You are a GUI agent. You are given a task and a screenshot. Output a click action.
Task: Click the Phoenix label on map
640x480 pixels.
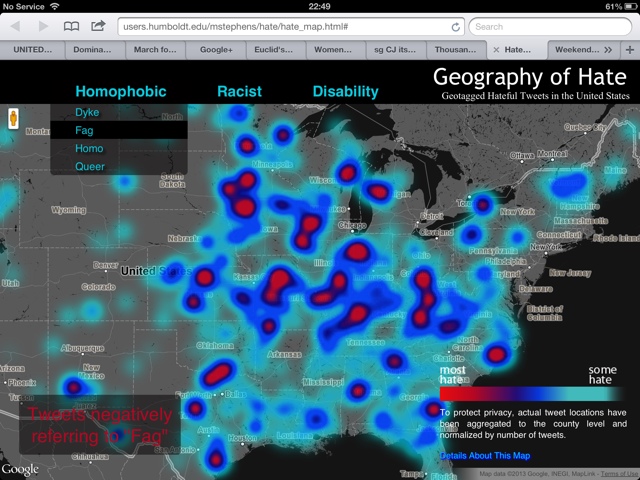coord(22,383)
